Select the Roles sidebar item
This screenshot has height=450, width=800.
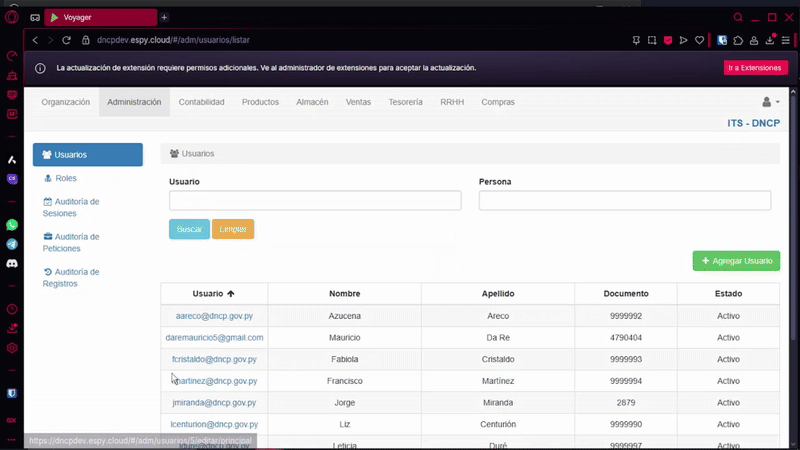(65, 178)
